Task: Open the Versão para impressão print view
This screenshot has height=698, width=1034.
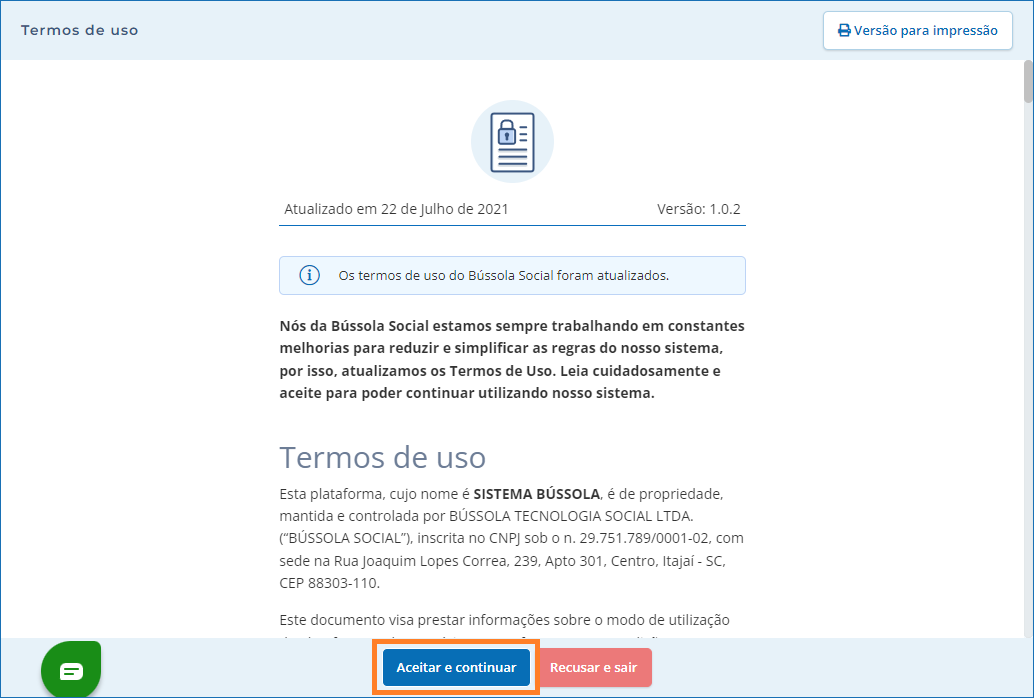Action: 917,30
